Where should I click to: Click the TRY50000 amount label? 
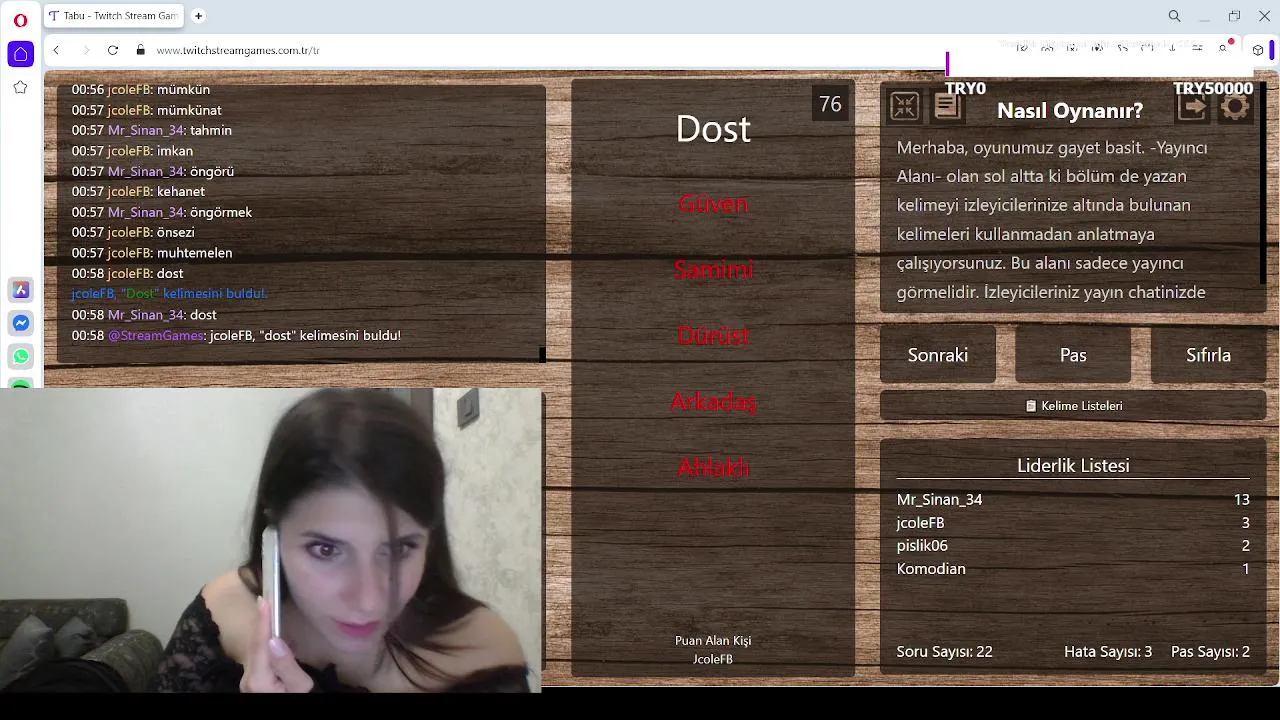[x=1213, y=89]
